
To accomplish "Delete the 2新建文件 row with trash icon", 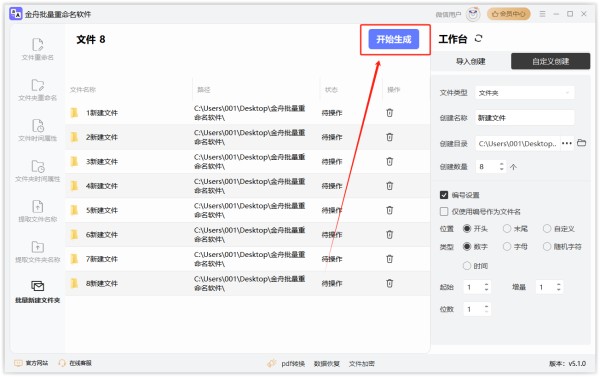I will [x=390, y=137].
